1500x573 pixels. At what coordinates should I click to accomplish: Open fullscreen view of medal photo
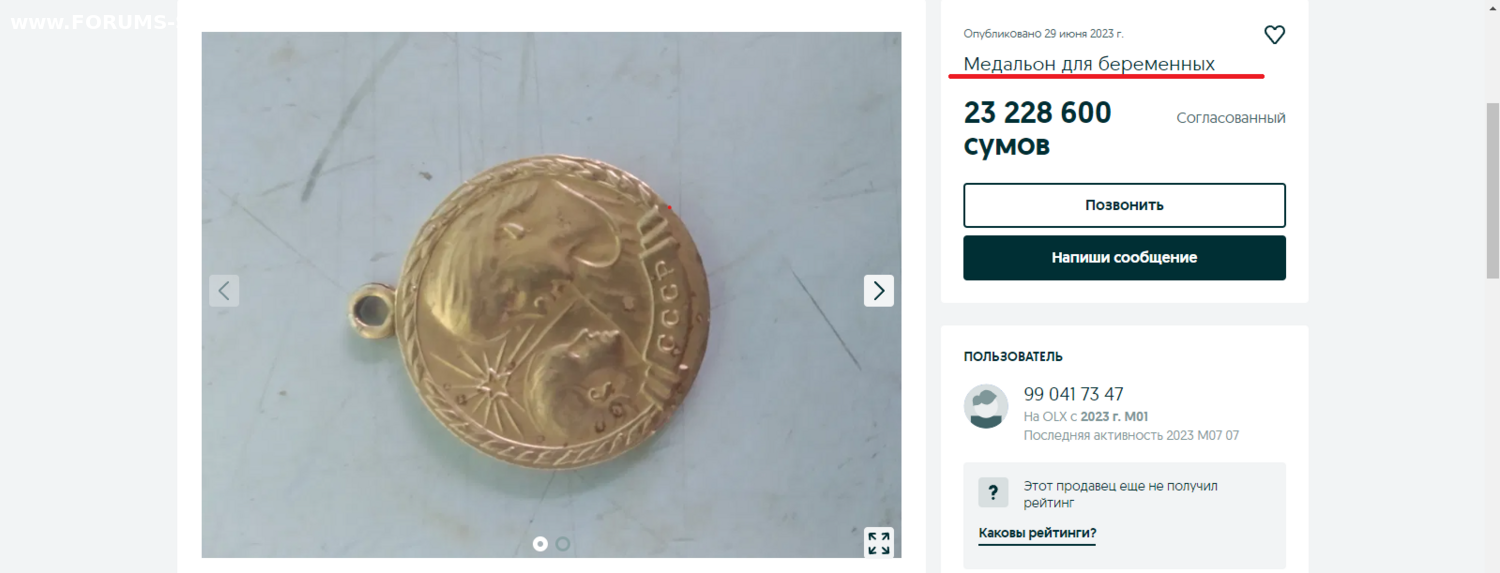[879, 543]
